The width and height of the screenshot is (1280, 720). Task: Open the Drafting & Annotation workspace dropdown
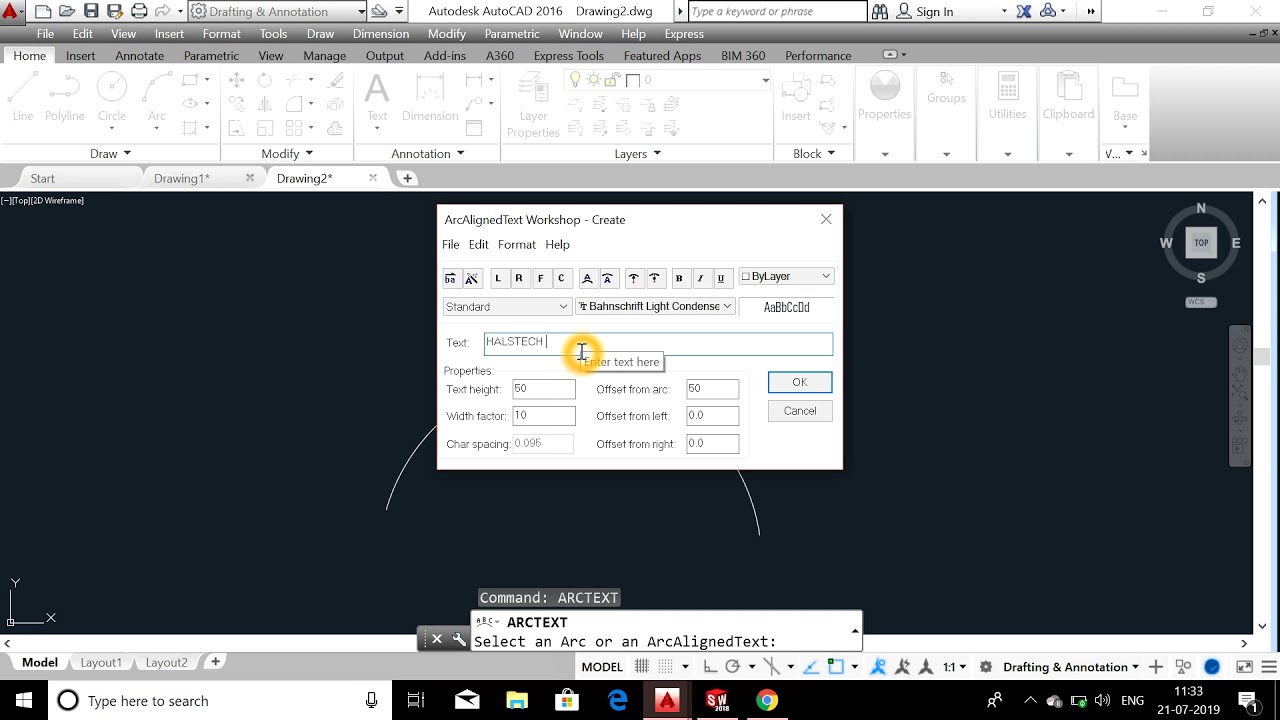pyautogui.click(x=278, y=12)
